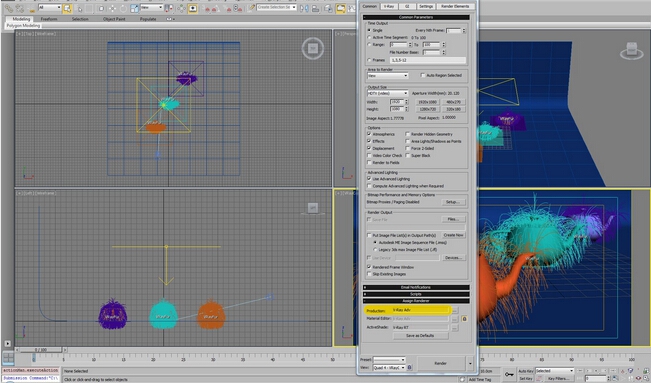651x383 pixels.
Task: Switch to the GI tab
Action: click(407, 6)
